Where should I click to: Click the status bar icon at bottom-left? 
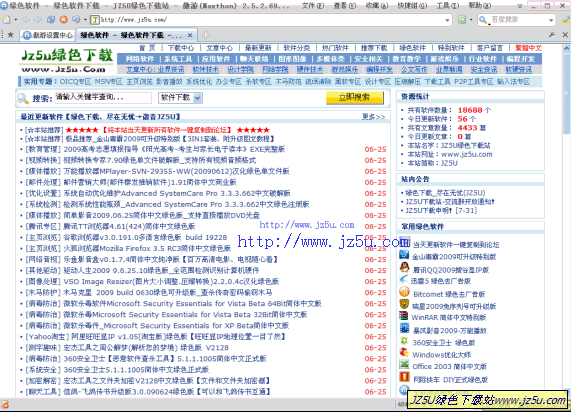tap(5, 404)
